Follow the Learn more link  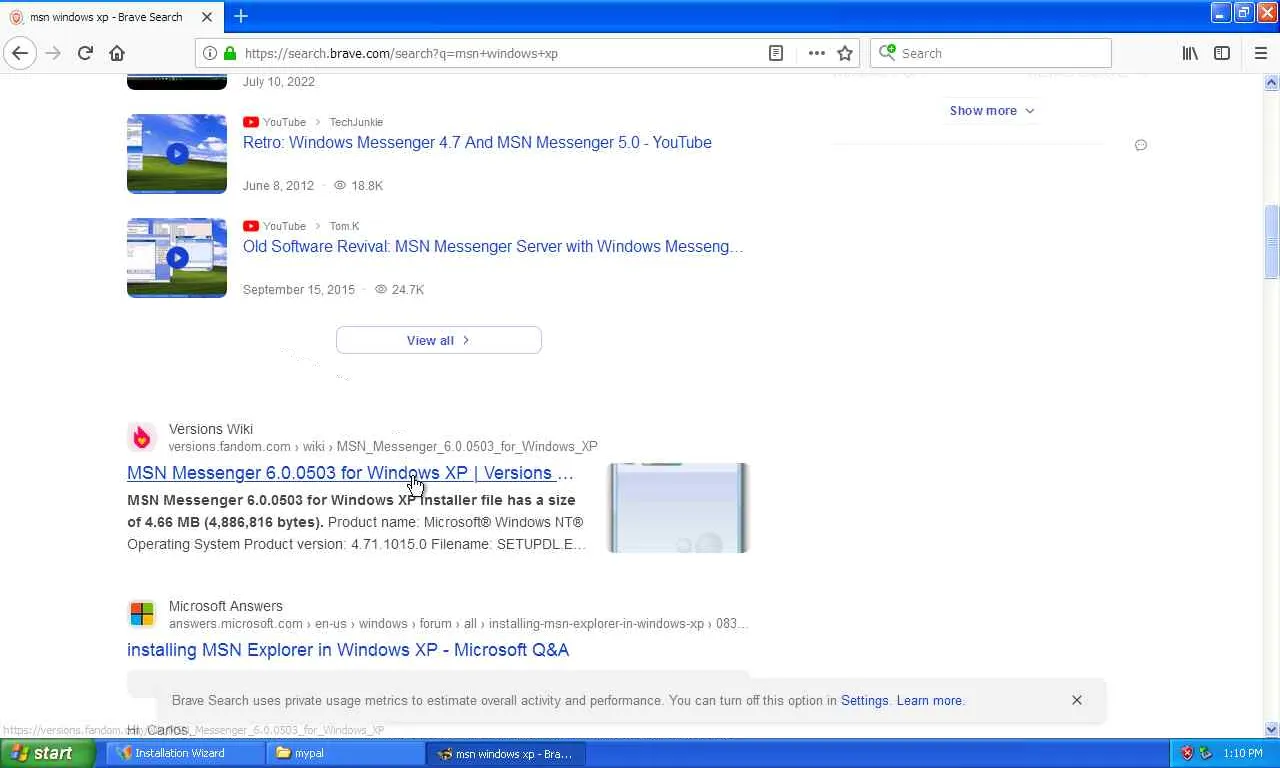tap(929, 700)
